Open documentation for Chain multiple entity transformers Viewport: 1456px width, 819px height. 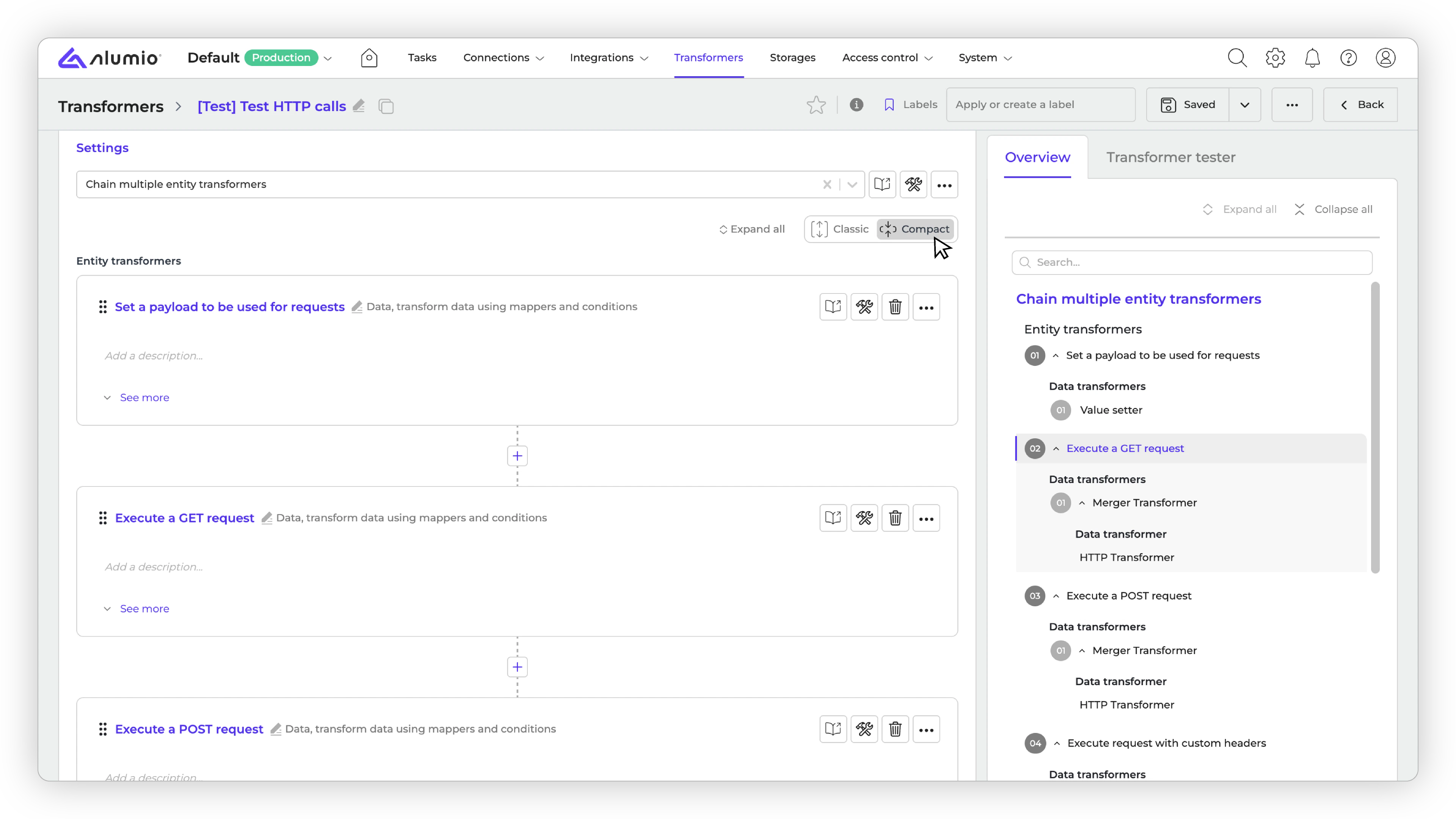(882, 185)
